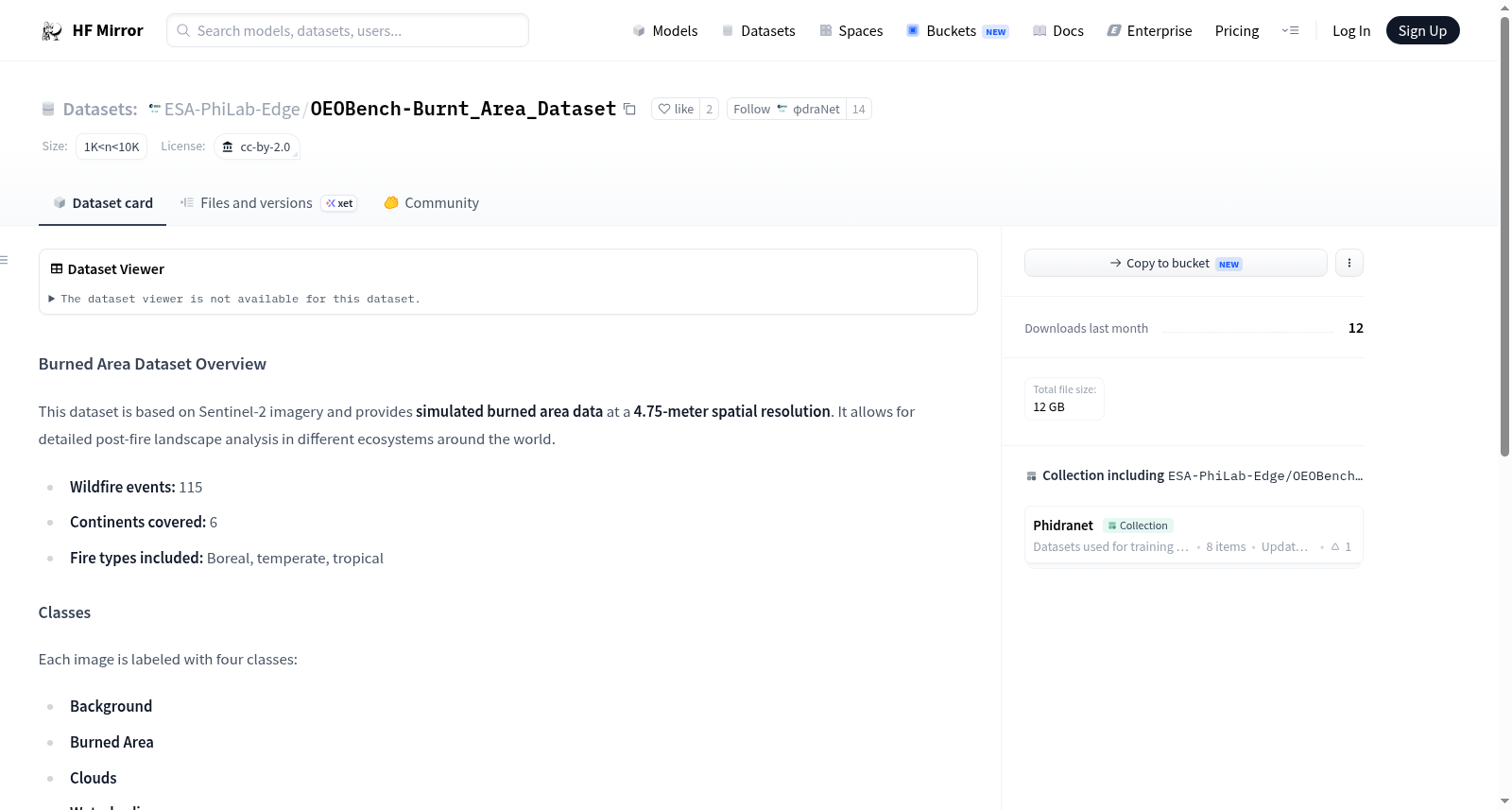Click the Downloads last month value 12
The height and width of the screenshot is (810, 1512).
pyautogui.click(x=1356, y=328)
